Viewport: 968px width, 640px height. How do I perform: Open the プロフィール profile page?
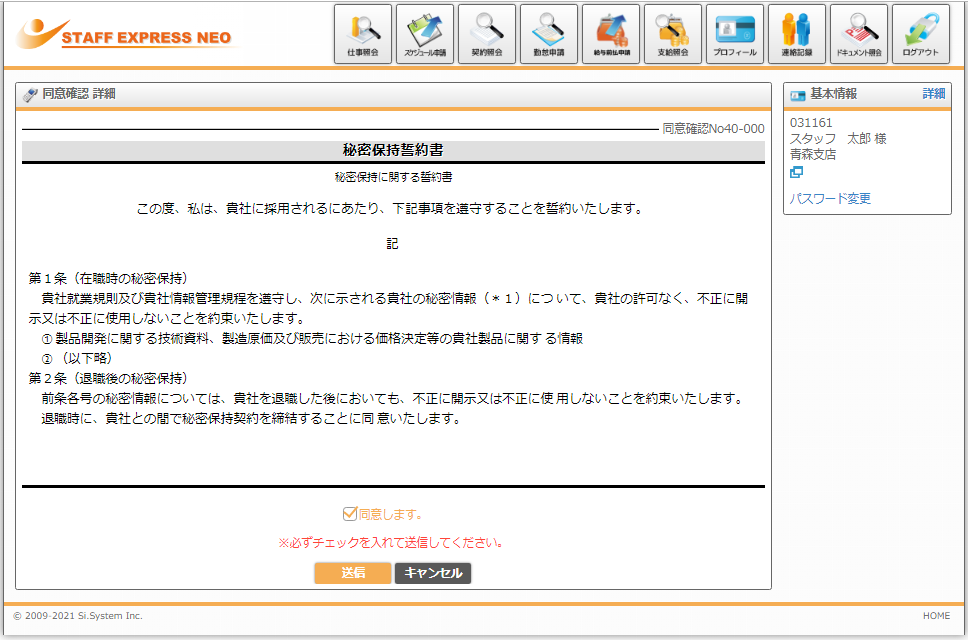point(735,33)
